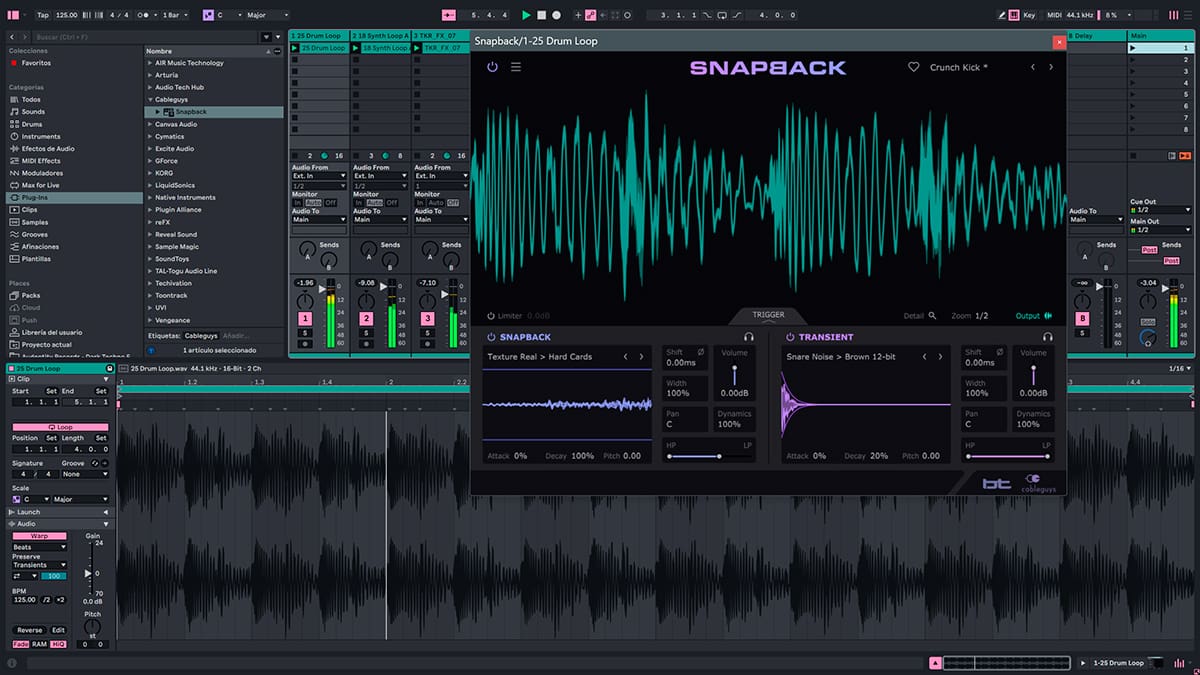Open the 1 Bar quantization dropdown

(x=176, y=15)
